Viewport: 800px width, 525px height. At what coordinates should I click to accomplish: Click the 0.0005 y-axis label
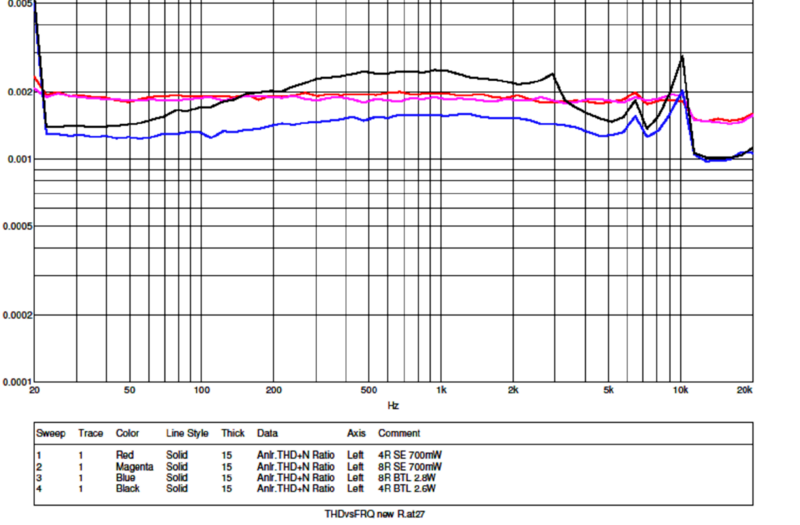point(16,227)
